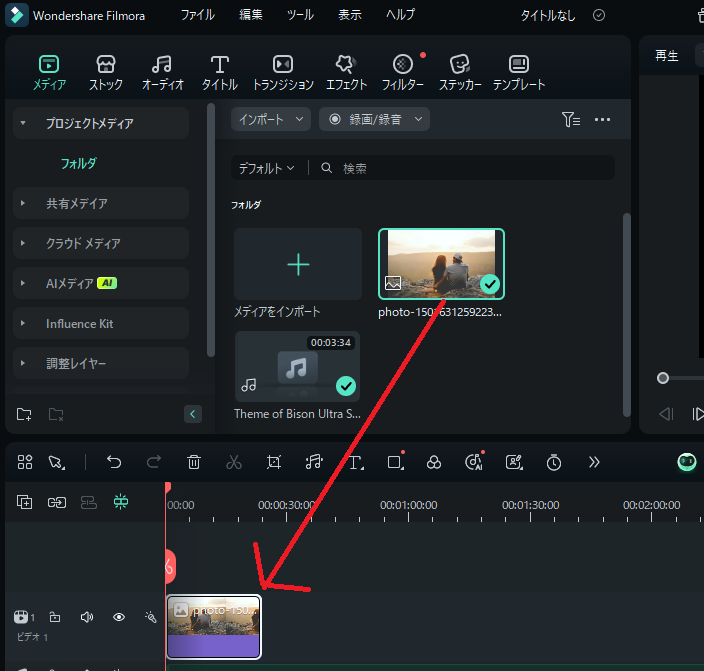
Task: Click the delete folder icon
Action: (x=56, y=414)
